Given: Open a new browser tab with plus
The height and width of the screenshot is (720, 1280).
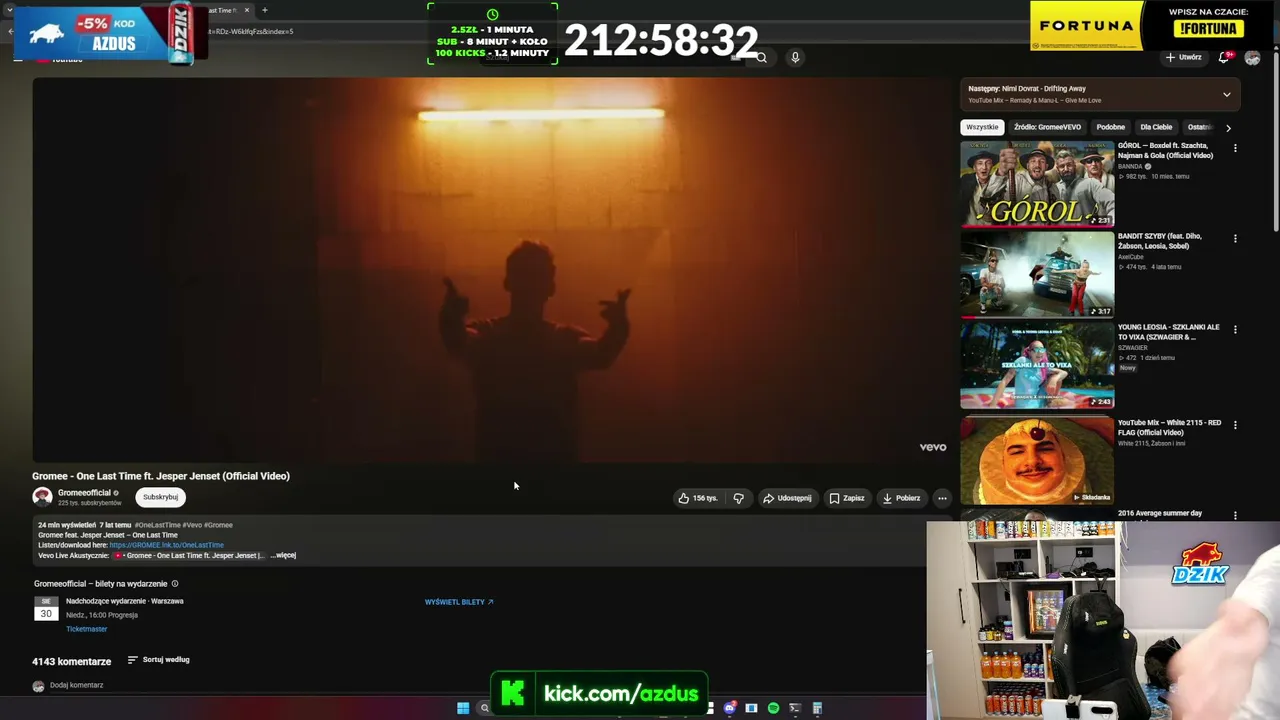Looking at the screenshot, I should click(264, 10).
